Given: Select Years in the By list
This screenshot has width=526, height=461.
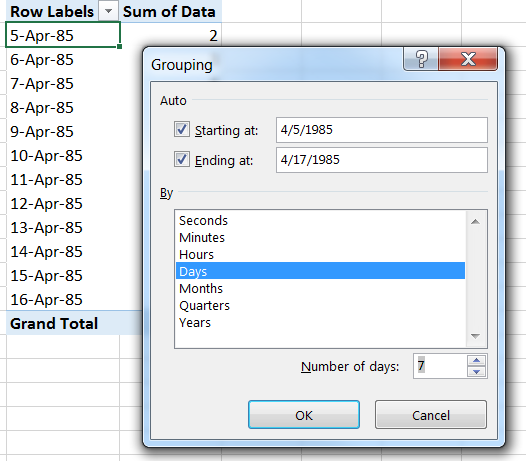Looking at the screenshot, I should point(195,322).
